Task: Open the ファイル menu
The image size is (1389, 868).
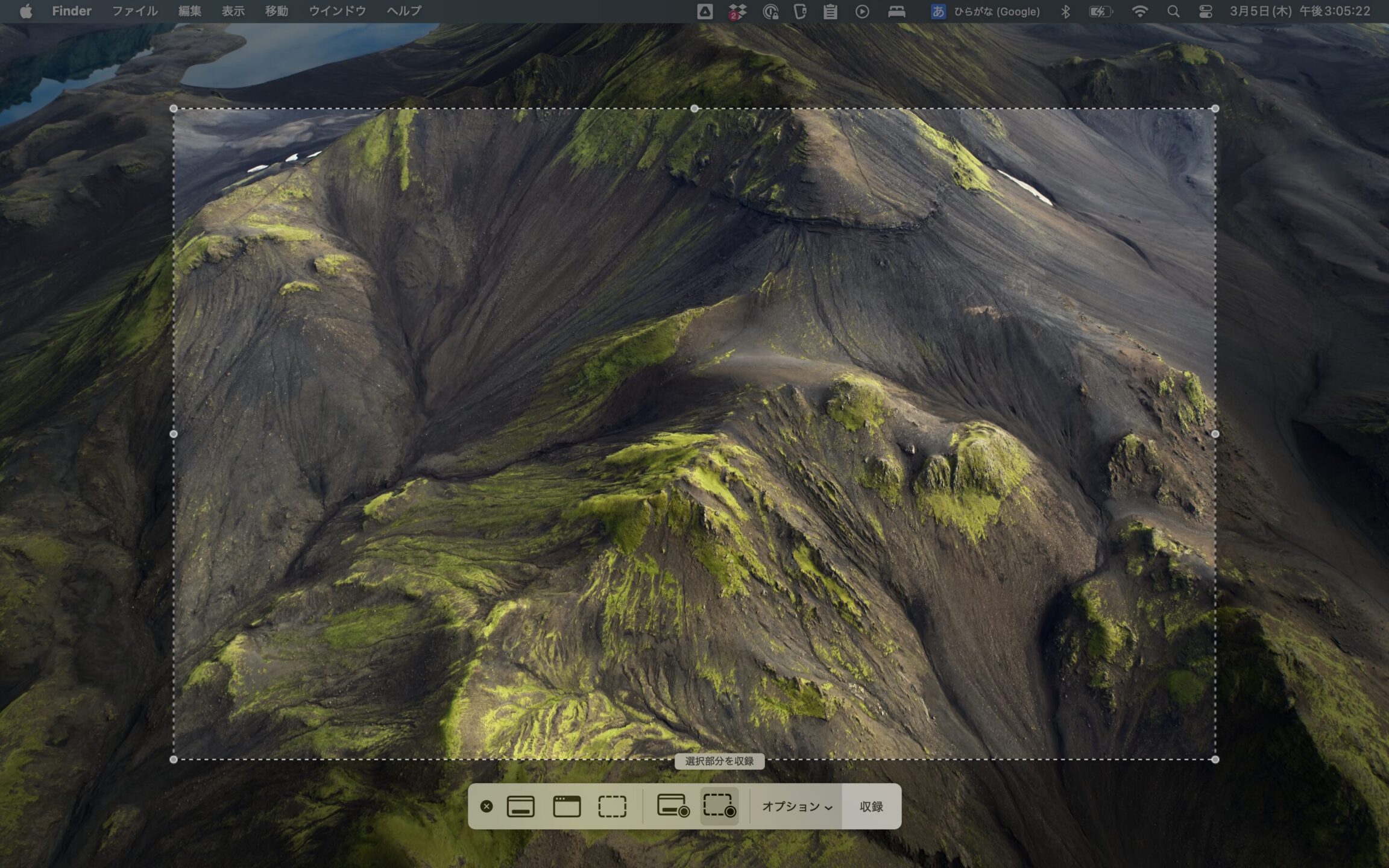Action: point(134,11)
